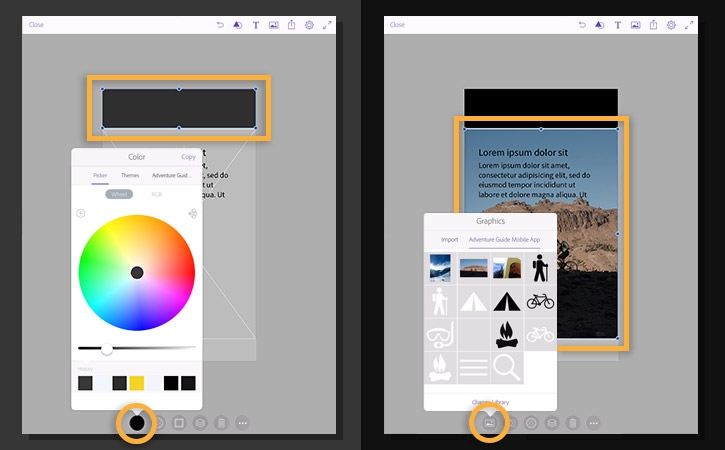Image resolution: width=725 pixels, height=450 pixels.
Task: Click the Text tool above the Color panel
Action: tap(255, 24)
